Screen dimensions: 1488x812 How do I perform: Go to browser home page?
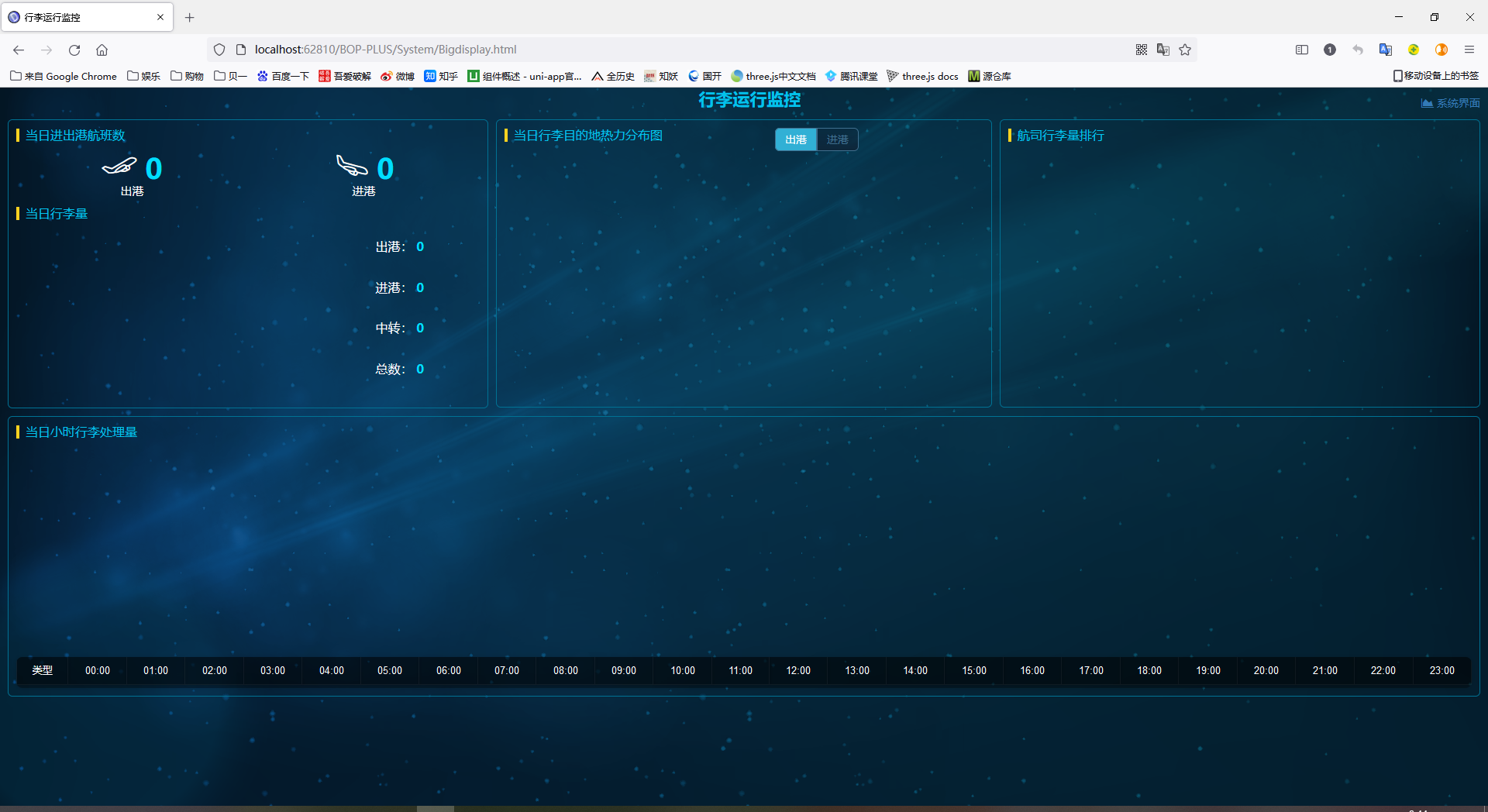coord(102,50)
